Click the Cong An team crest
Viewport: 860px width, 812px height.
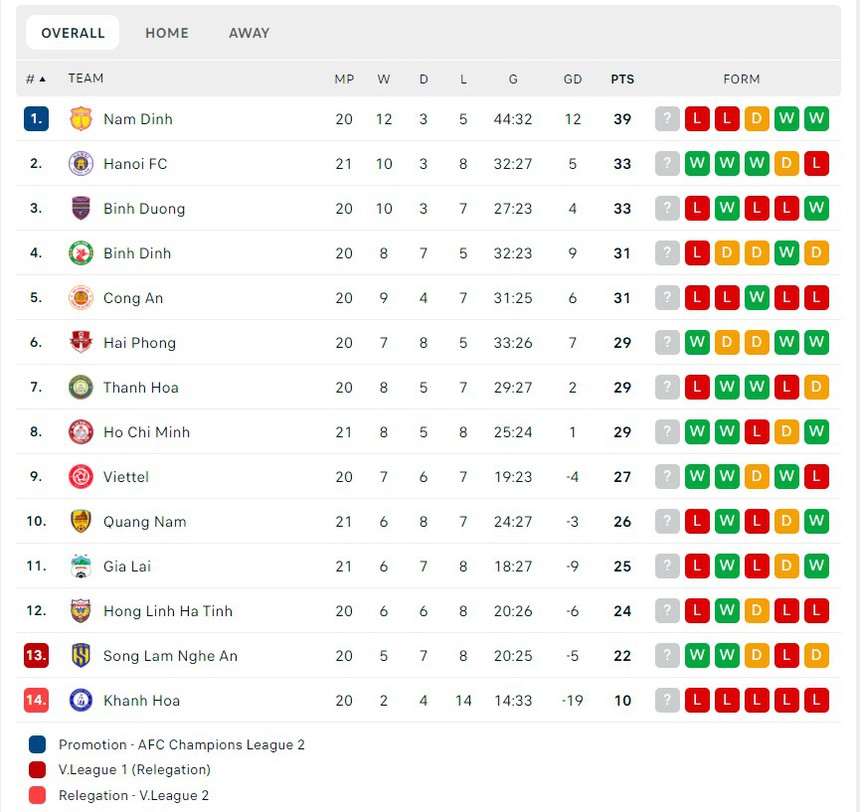[80, 297]
